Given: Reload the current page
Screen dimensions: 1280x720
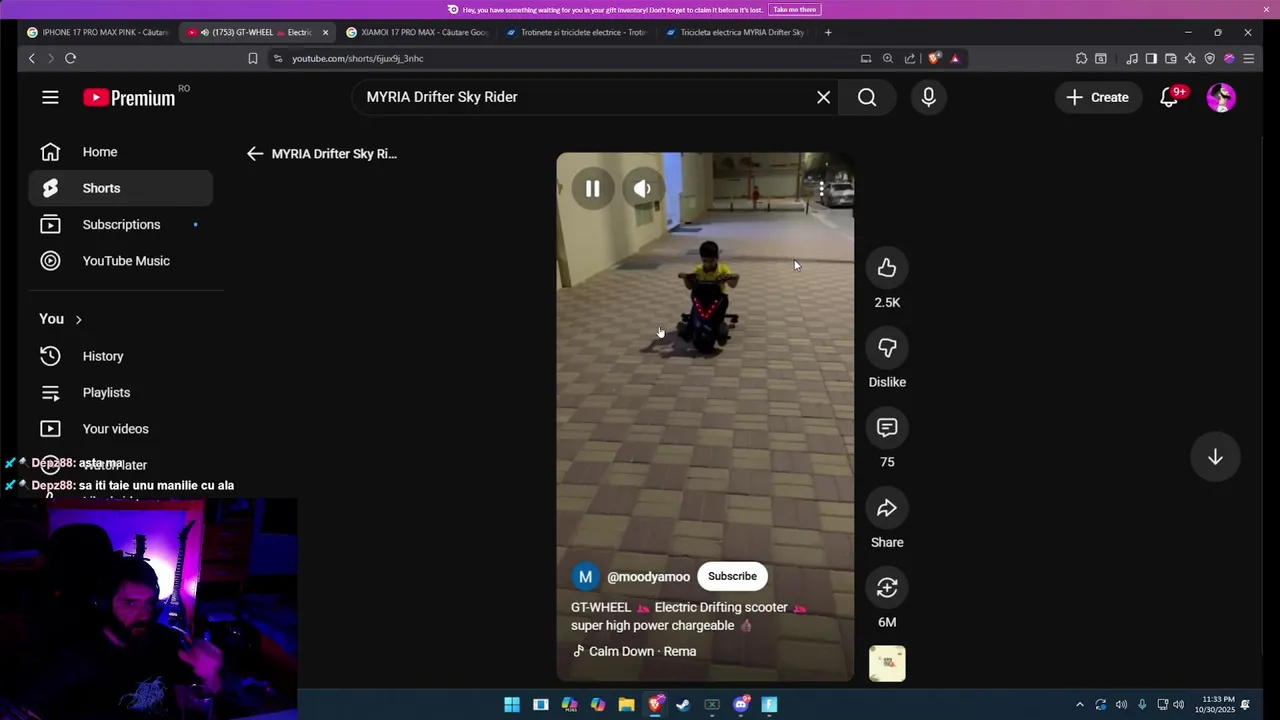Looking at the screenshot, I should pos(70,58).
